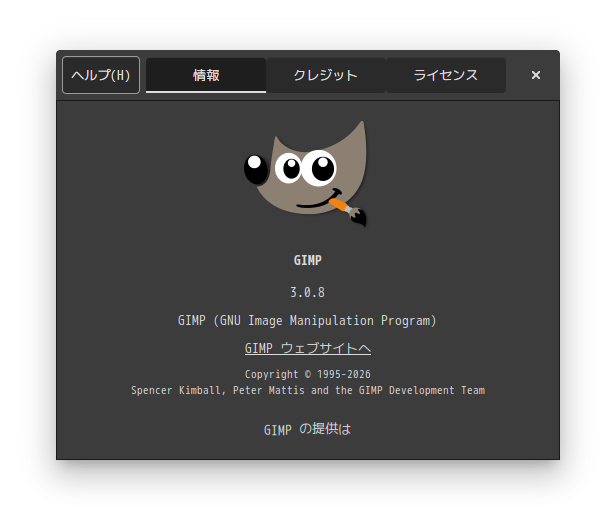Click the Copyright © 1995-2026 line
Image resolution: width=616 pixels, height=522 pixels.
coord(308,374)
